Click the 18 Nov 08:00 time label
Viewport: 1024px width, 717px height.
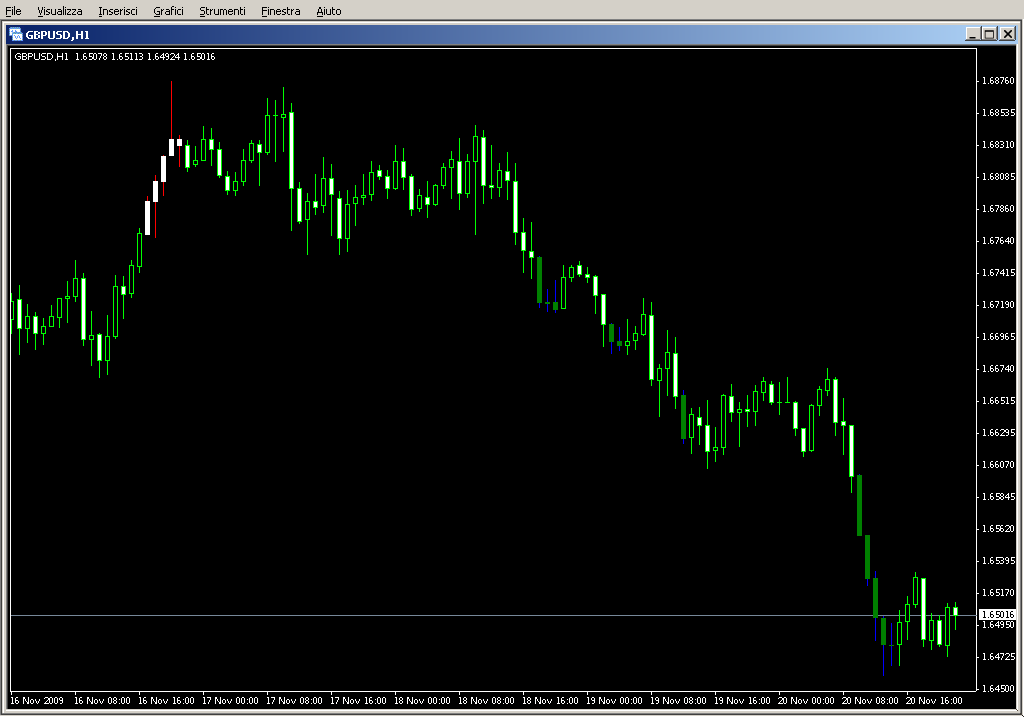pyautogui.click(x=486, y=701)
